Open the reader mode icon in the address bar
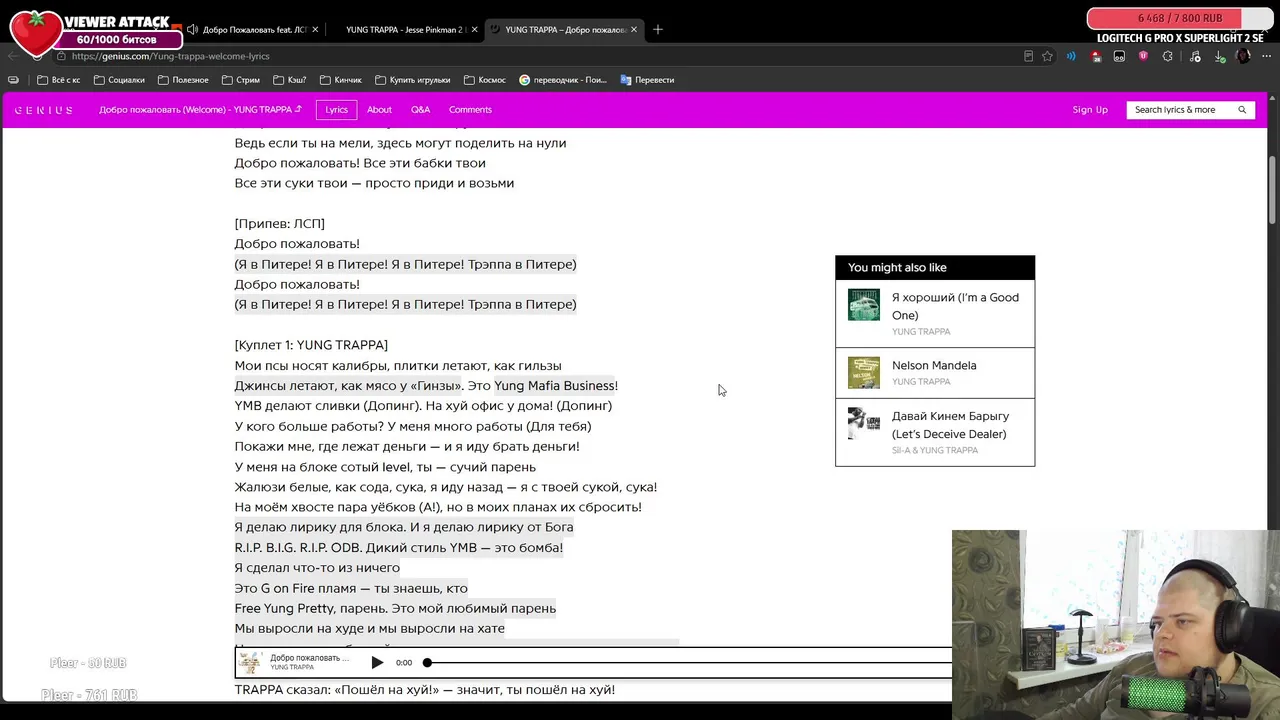Viewport: 1280px width, 720px height. [x=1028, y=56]
